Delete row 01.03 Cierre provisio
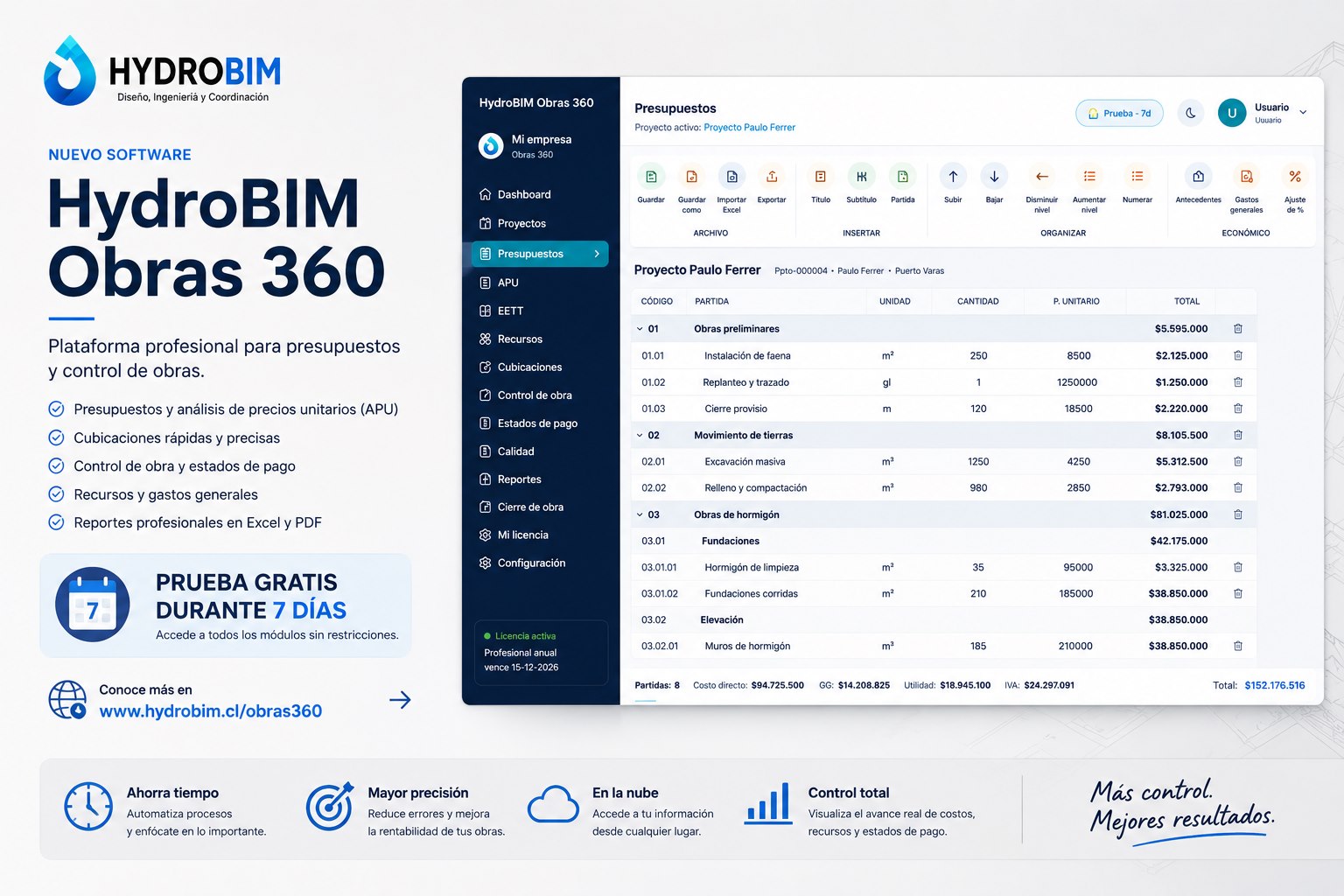Image resolution: width=1344 pixels, height=896 pixels. pos(1238,409)
